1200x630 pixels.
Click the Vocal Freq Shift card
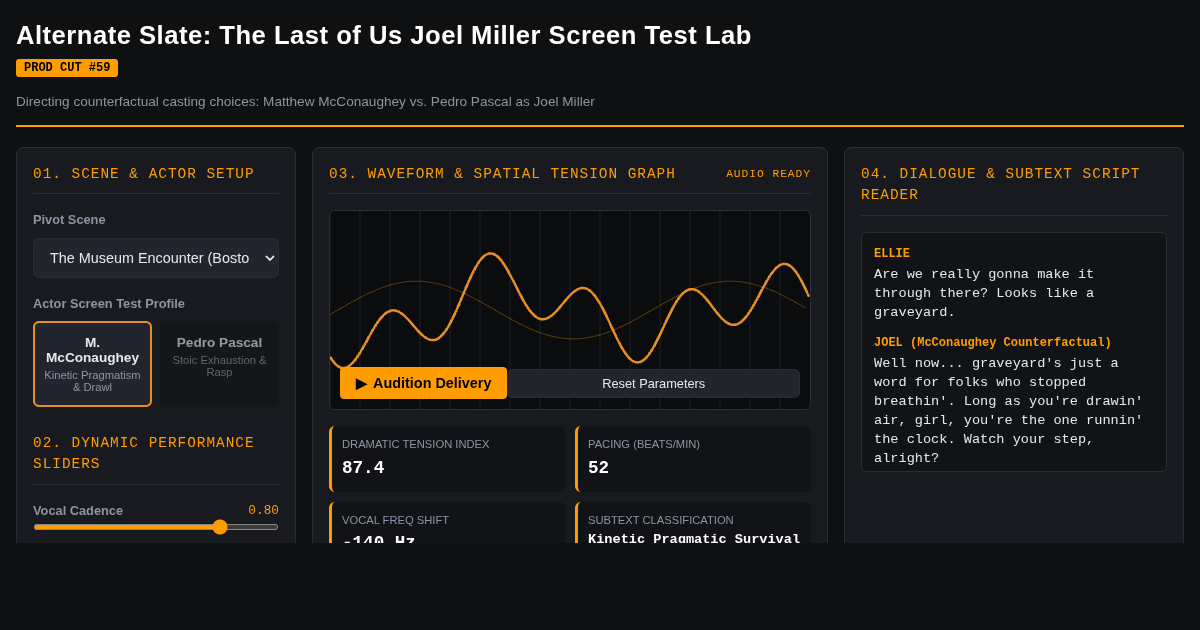pos(447,523)
